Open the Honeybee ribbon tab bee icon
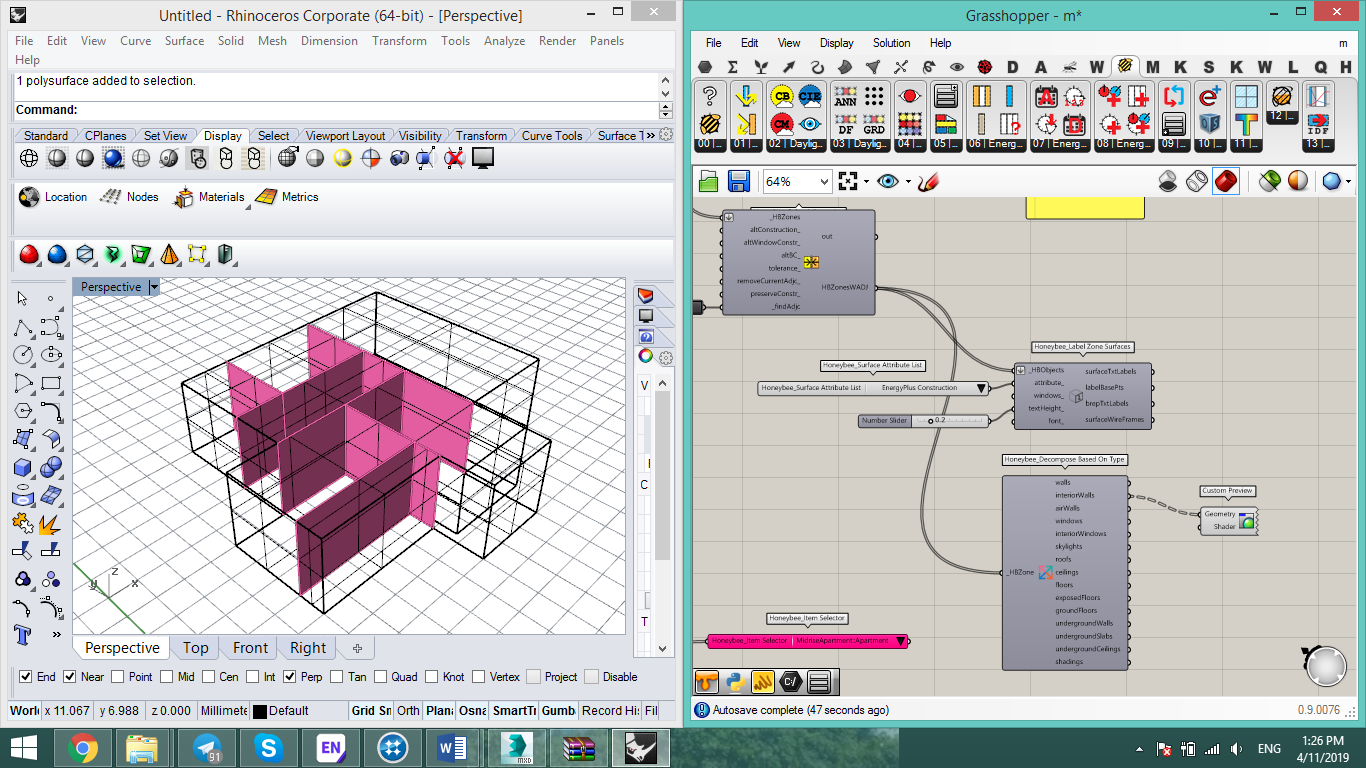 pyautogui.click(x=1125, y=67)
